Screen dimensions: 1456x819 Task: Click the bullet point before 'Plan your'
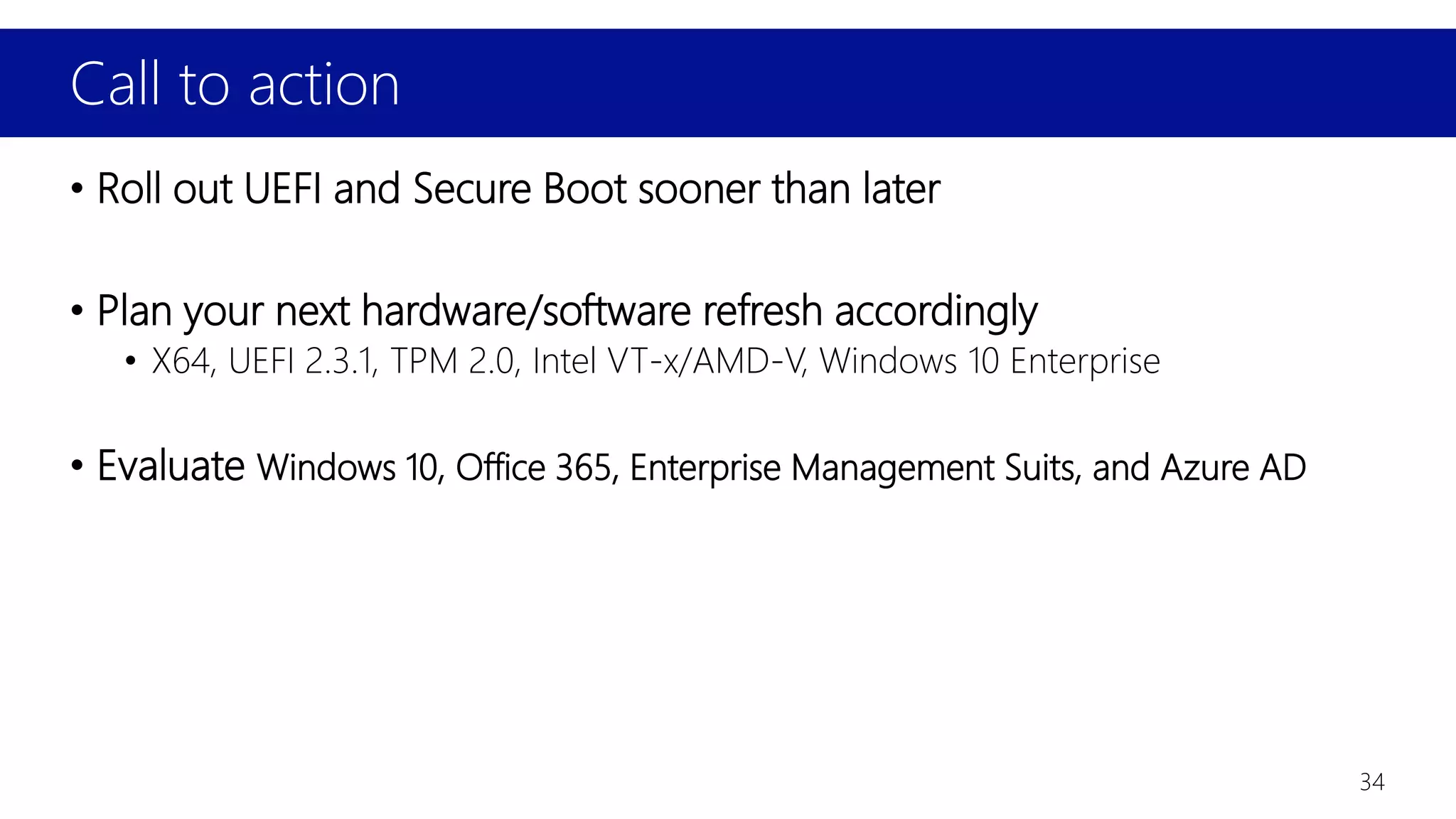tap(77, 312)
